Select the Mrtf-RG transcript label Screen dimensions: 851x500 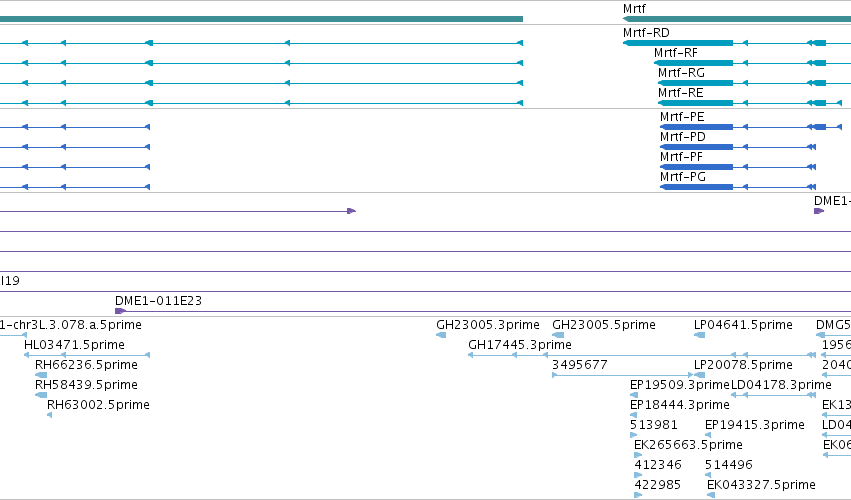681,73
